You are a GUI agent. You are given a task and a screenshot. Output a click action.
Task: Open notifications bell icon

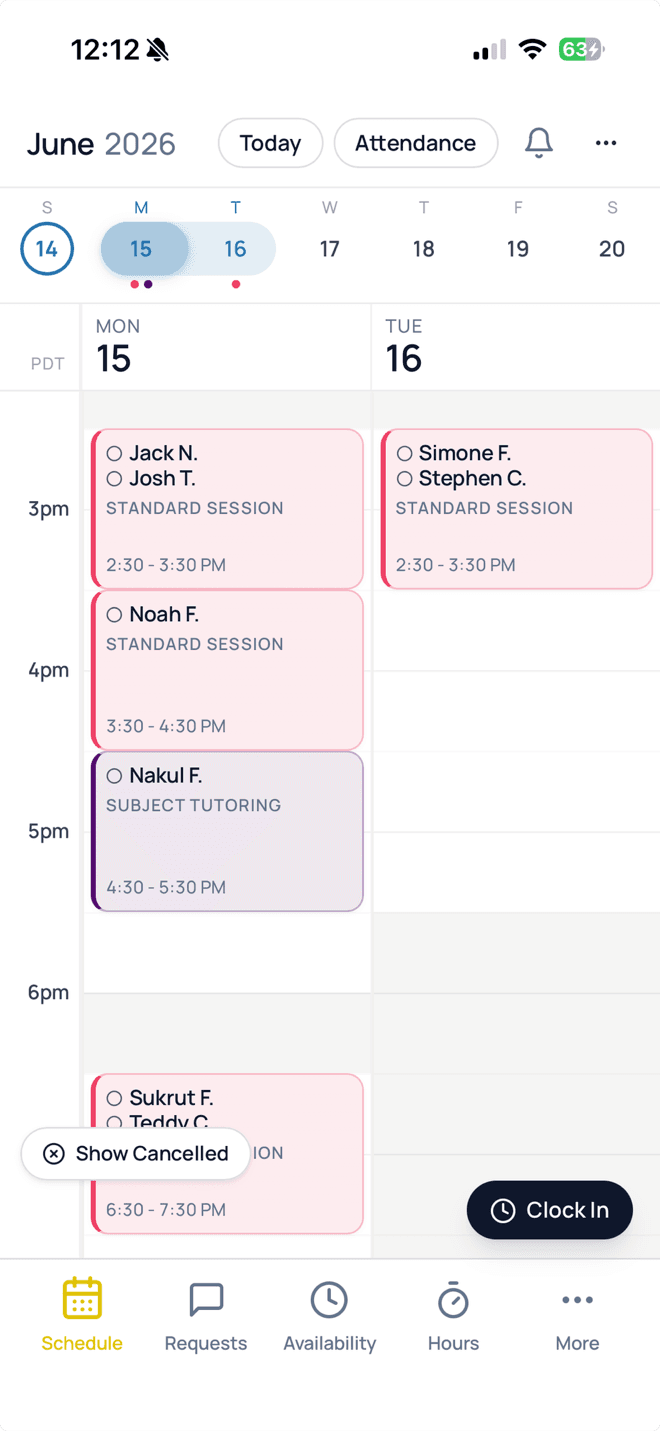click(539, 143)
